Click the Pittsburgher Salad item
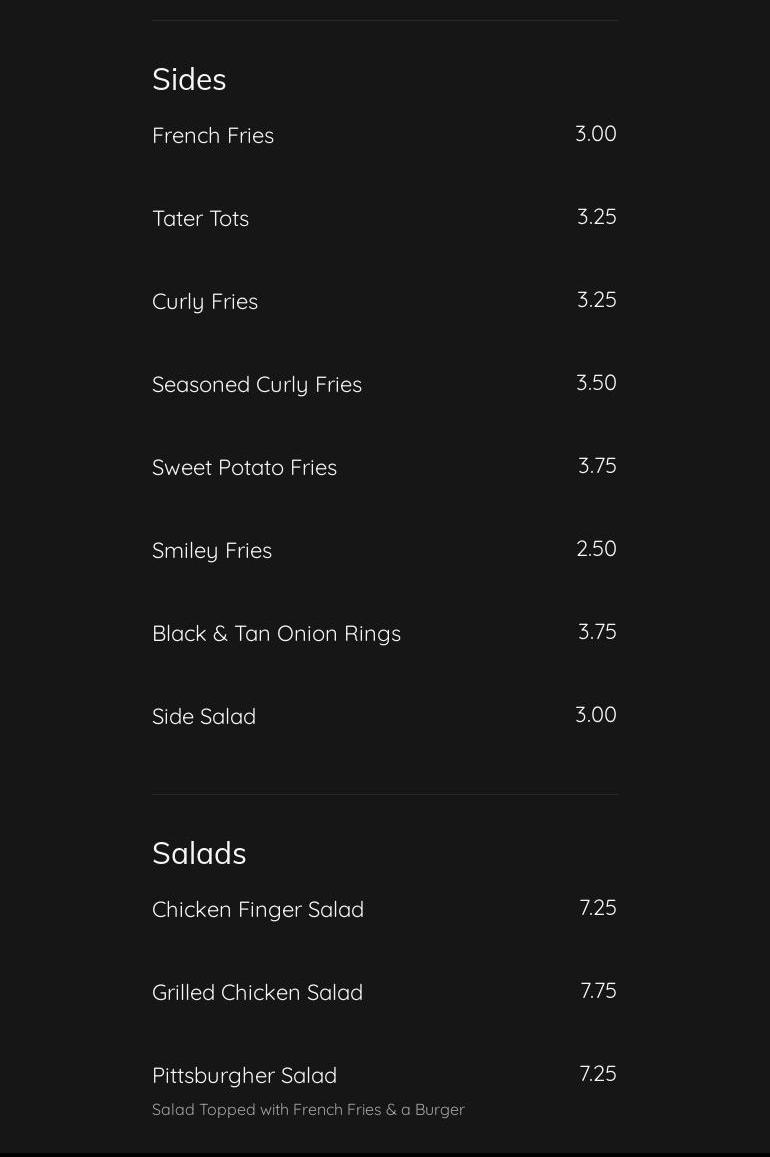 tap(244, 1076)
